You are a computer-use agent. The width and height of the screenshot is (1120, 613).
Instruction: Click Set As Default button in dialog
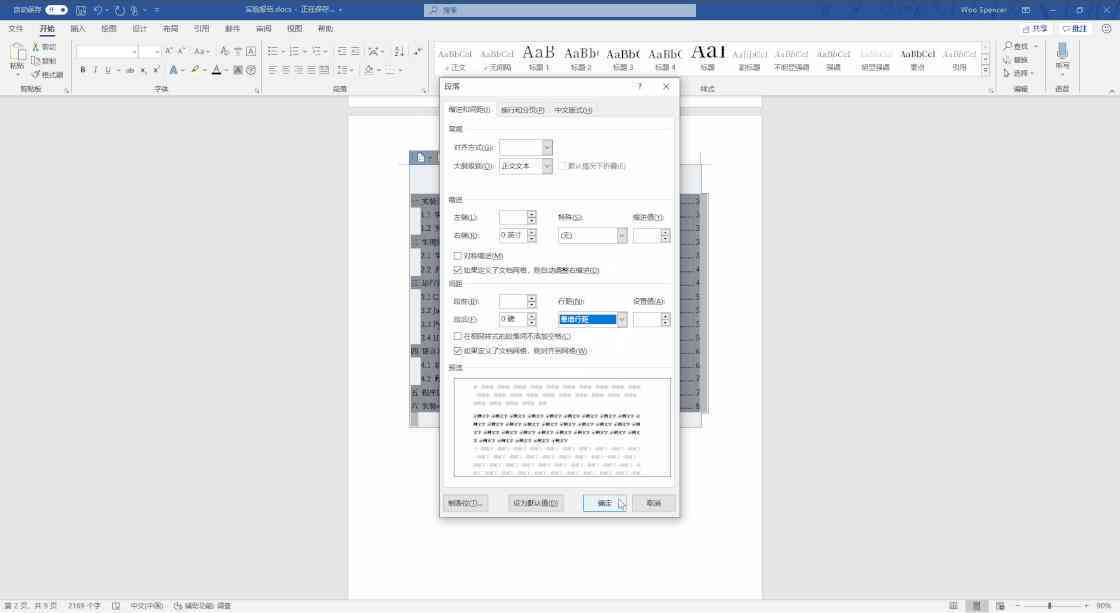[x=536, y=503]
